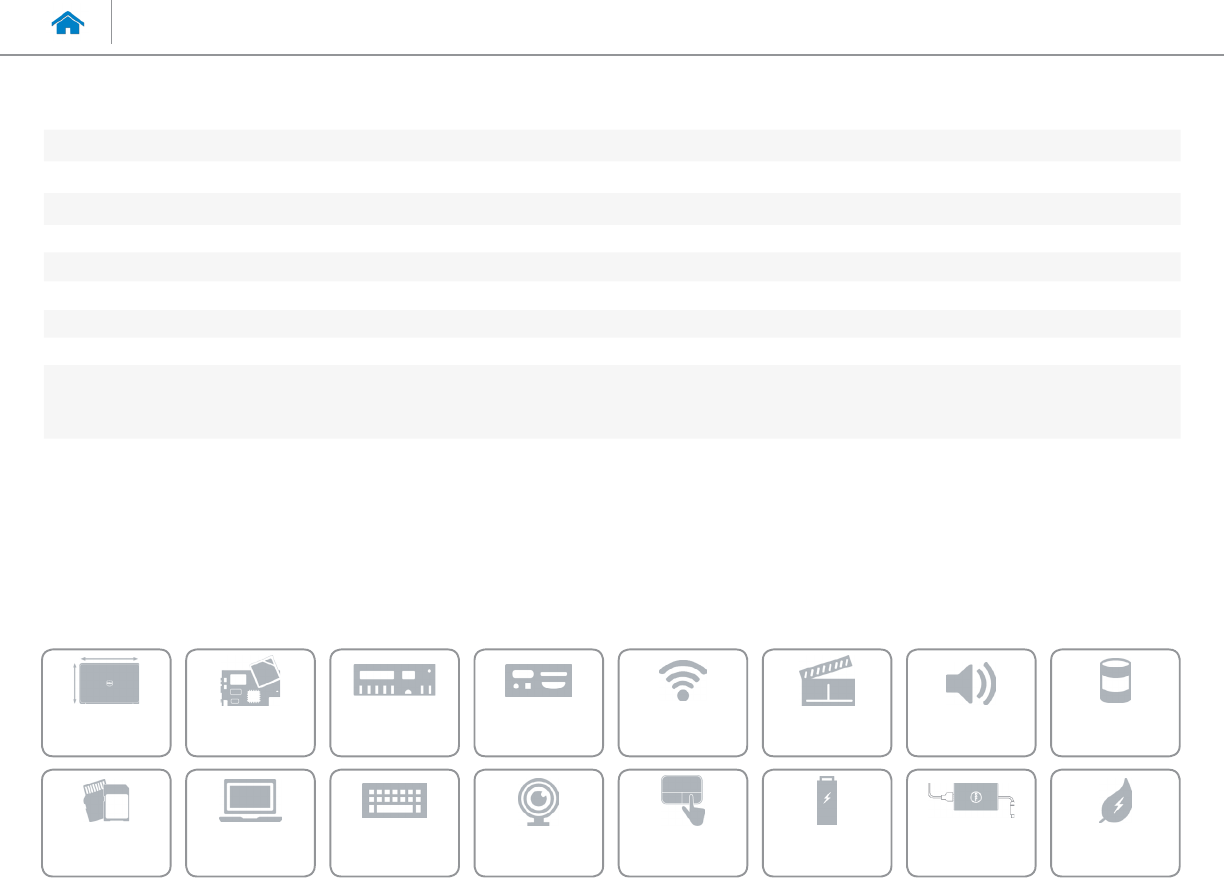This screenshot has width=1224, height=878.
Task: Open the System Information motherboard tile
Action: point(250,702)
